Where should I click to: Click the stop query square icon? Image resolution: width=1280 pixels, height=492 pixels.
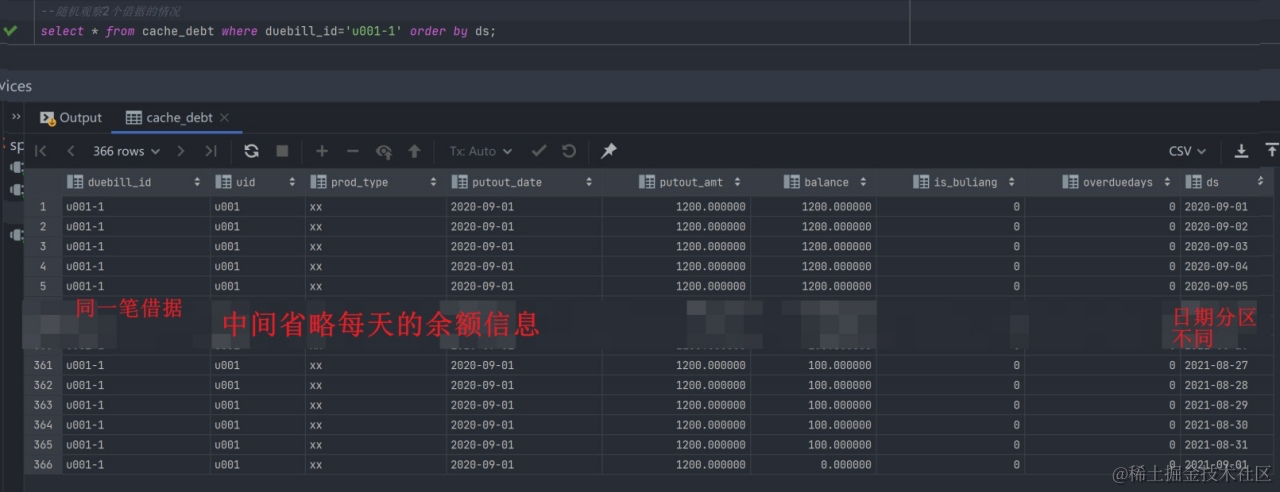pos(282,151)
